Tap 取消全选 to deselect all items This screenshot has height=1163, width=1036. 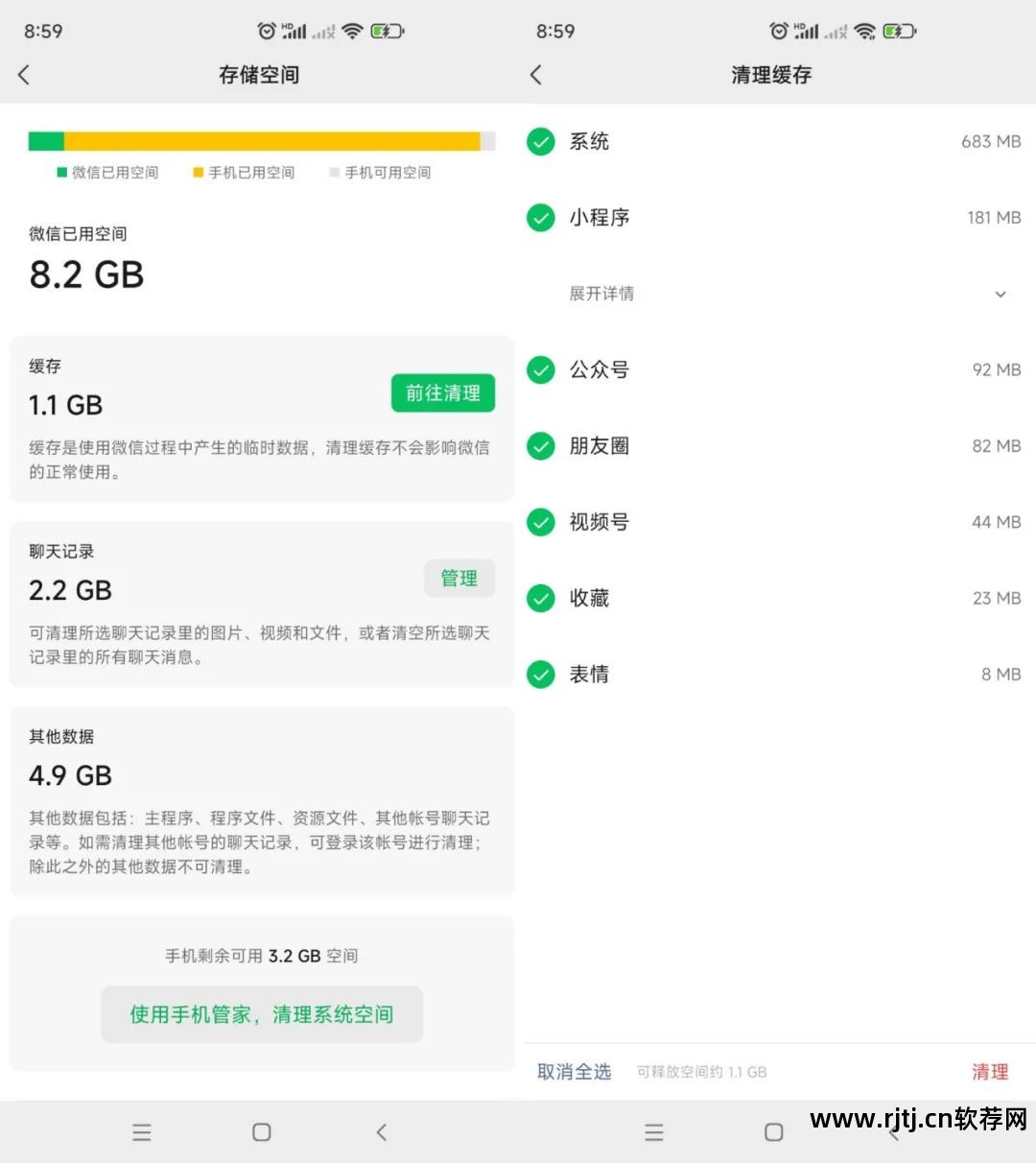(574, 1072)
